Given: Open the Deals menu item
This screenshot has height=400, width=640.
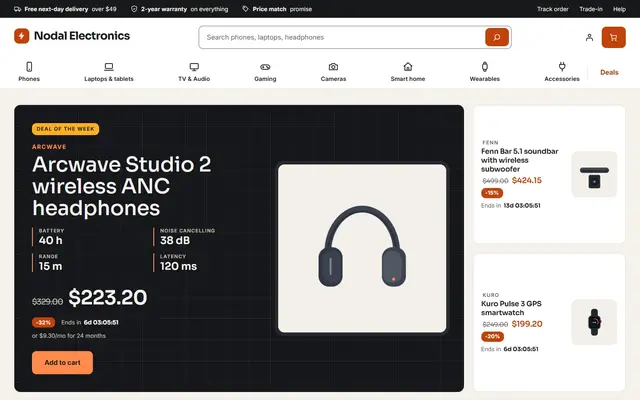Looking at the screenshot, I should point(609,72).
